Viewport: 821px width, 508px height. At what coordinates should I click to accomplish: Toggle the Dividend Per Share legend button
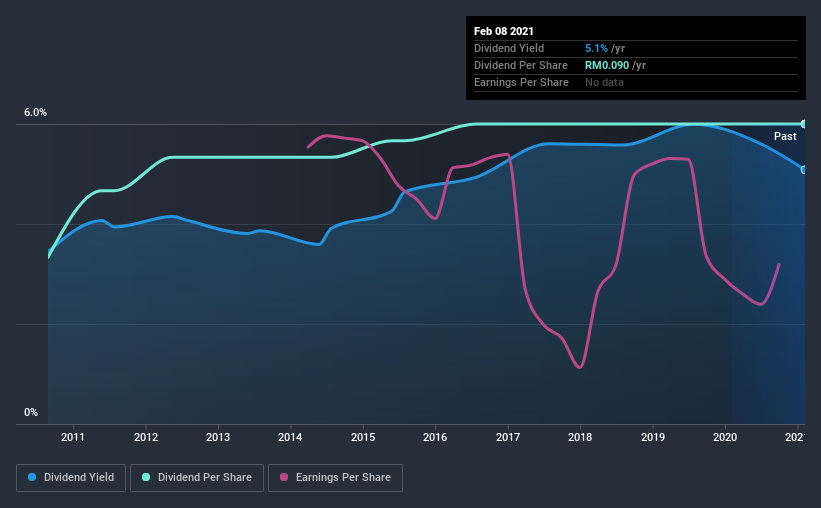[x=197, y=478]
